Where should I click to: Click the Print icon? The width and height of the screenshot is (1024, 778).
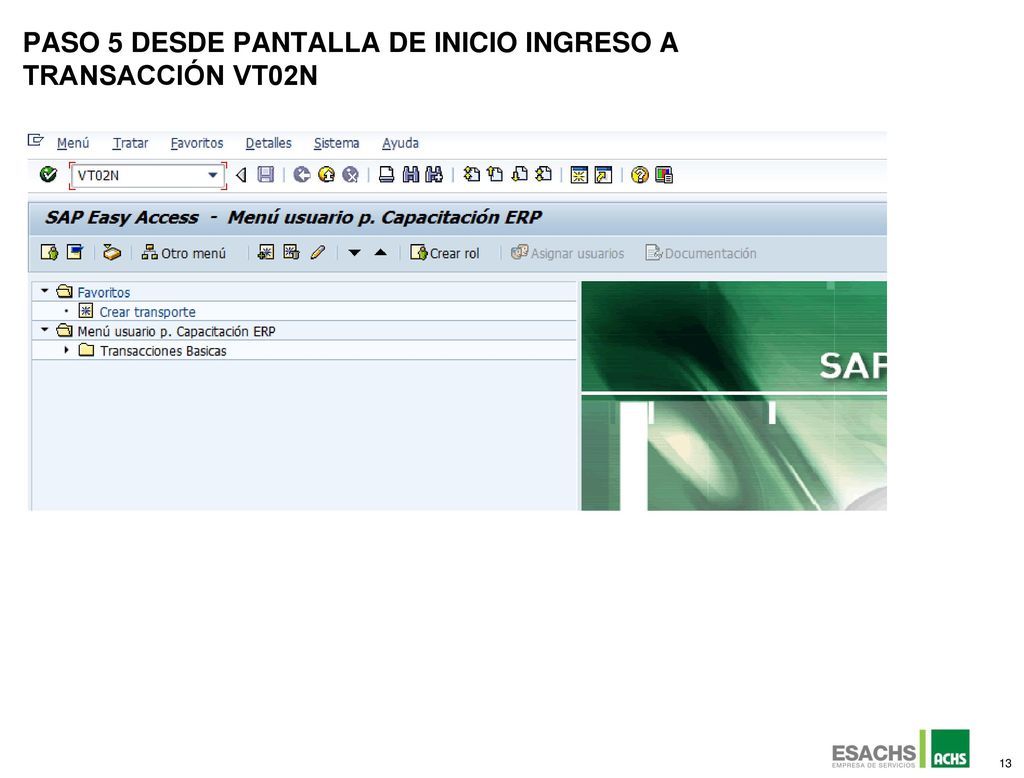387,174
